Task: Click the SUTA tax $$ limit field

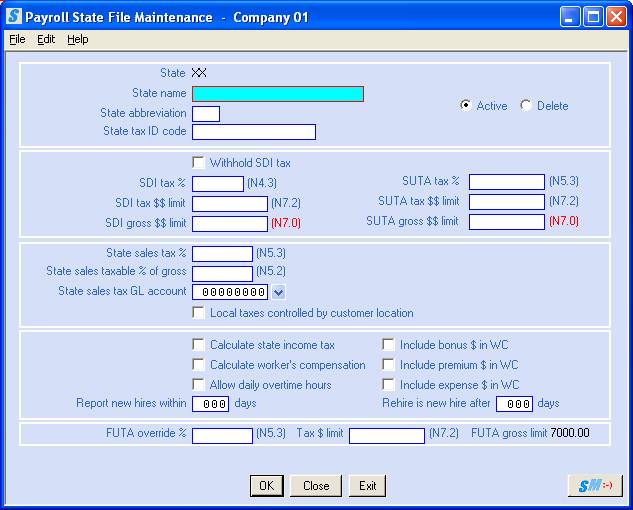Action: click(507, 202)
